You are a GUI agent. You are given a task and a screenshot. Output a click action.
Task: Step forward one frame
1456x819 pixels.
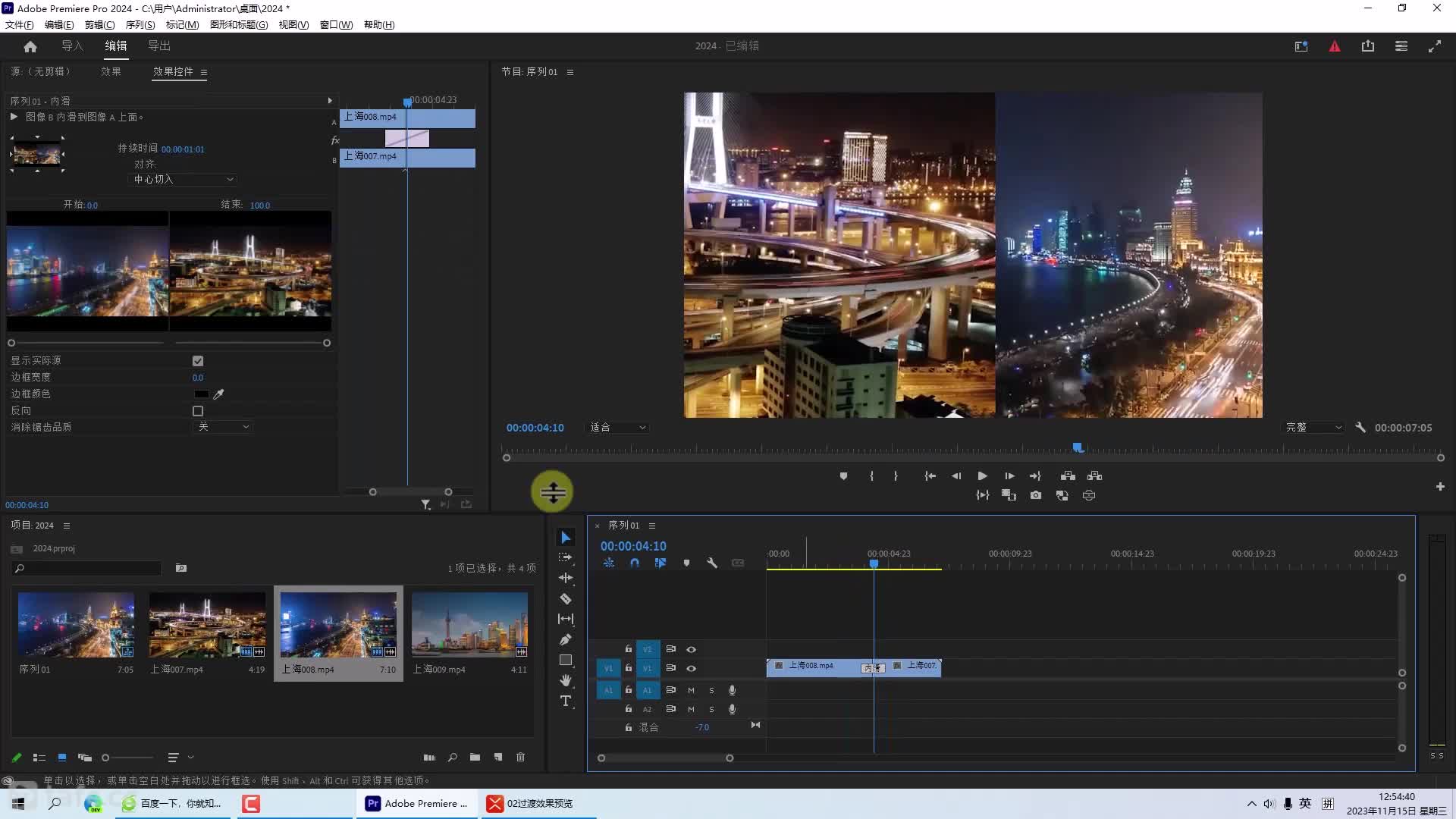(1009, 476)
